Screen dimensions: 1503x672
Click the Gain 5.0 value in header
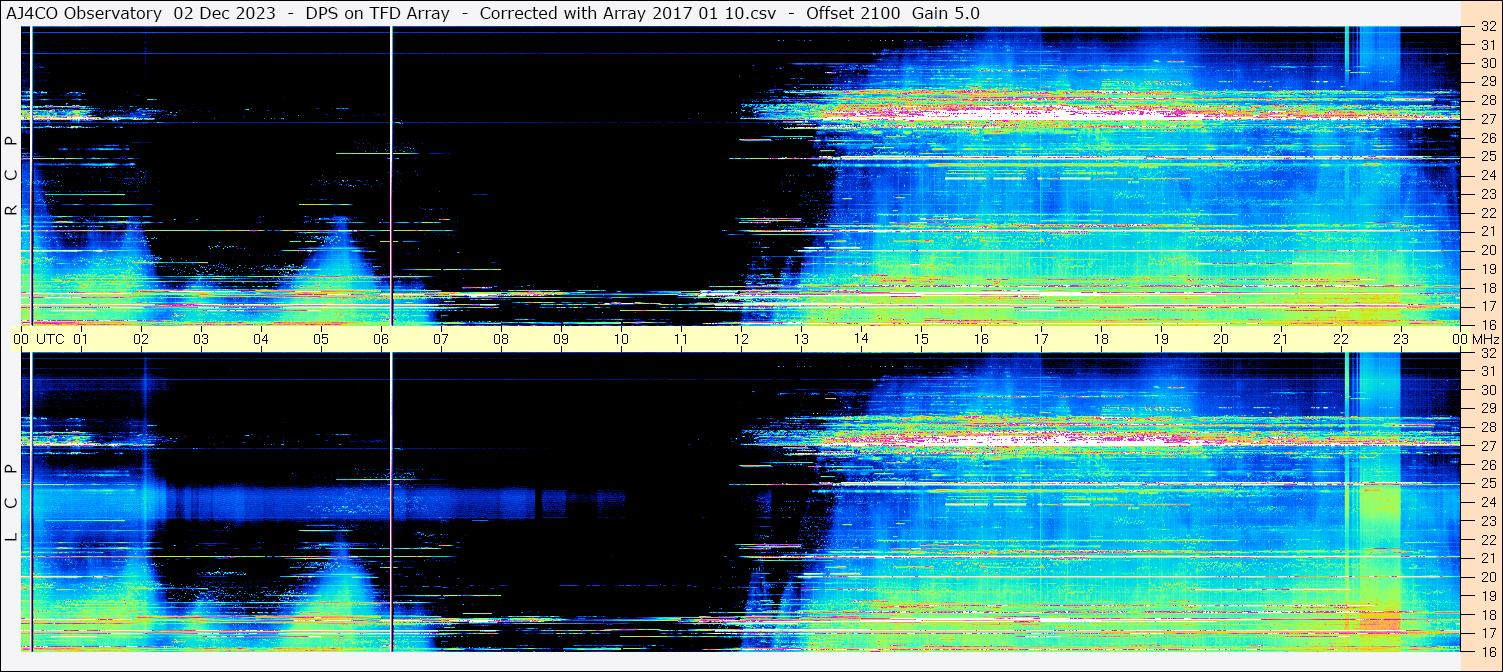pos(946,14)
